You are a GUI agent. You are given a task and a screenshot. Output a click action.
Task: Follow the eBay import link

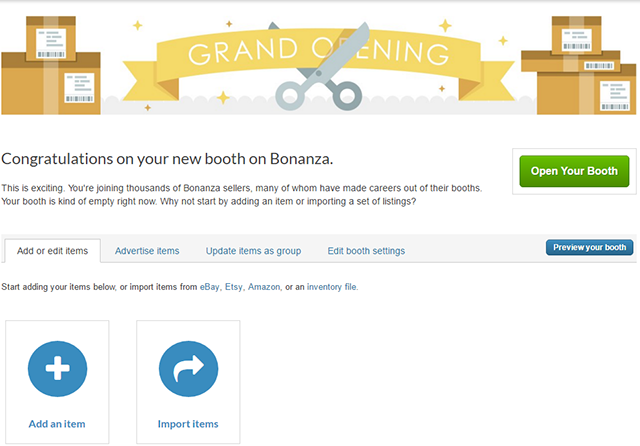pos(210,287)
